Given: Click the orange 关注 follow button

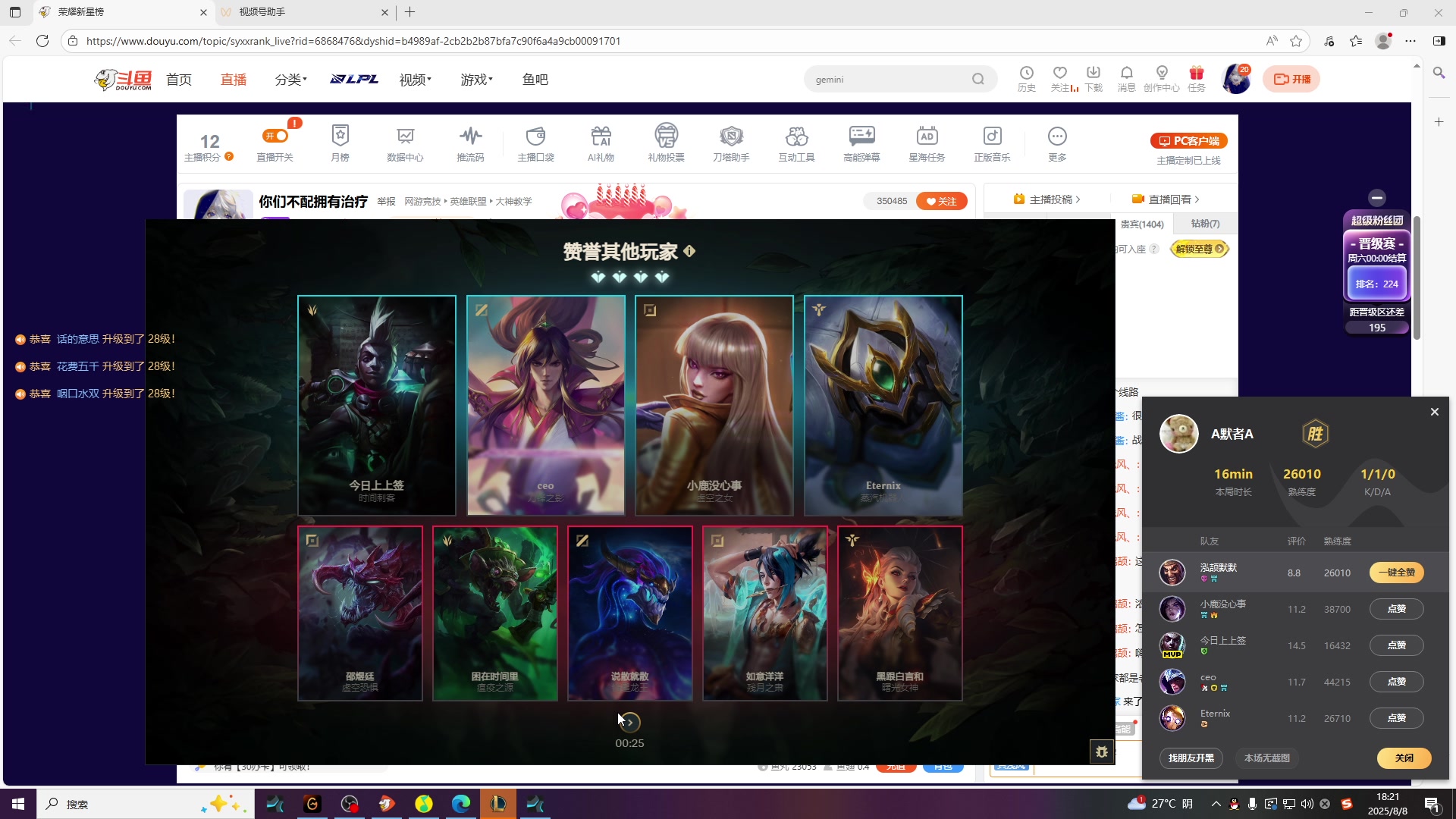Looking at the screenshot, I should pyautogui.click(x=941, y=201).
